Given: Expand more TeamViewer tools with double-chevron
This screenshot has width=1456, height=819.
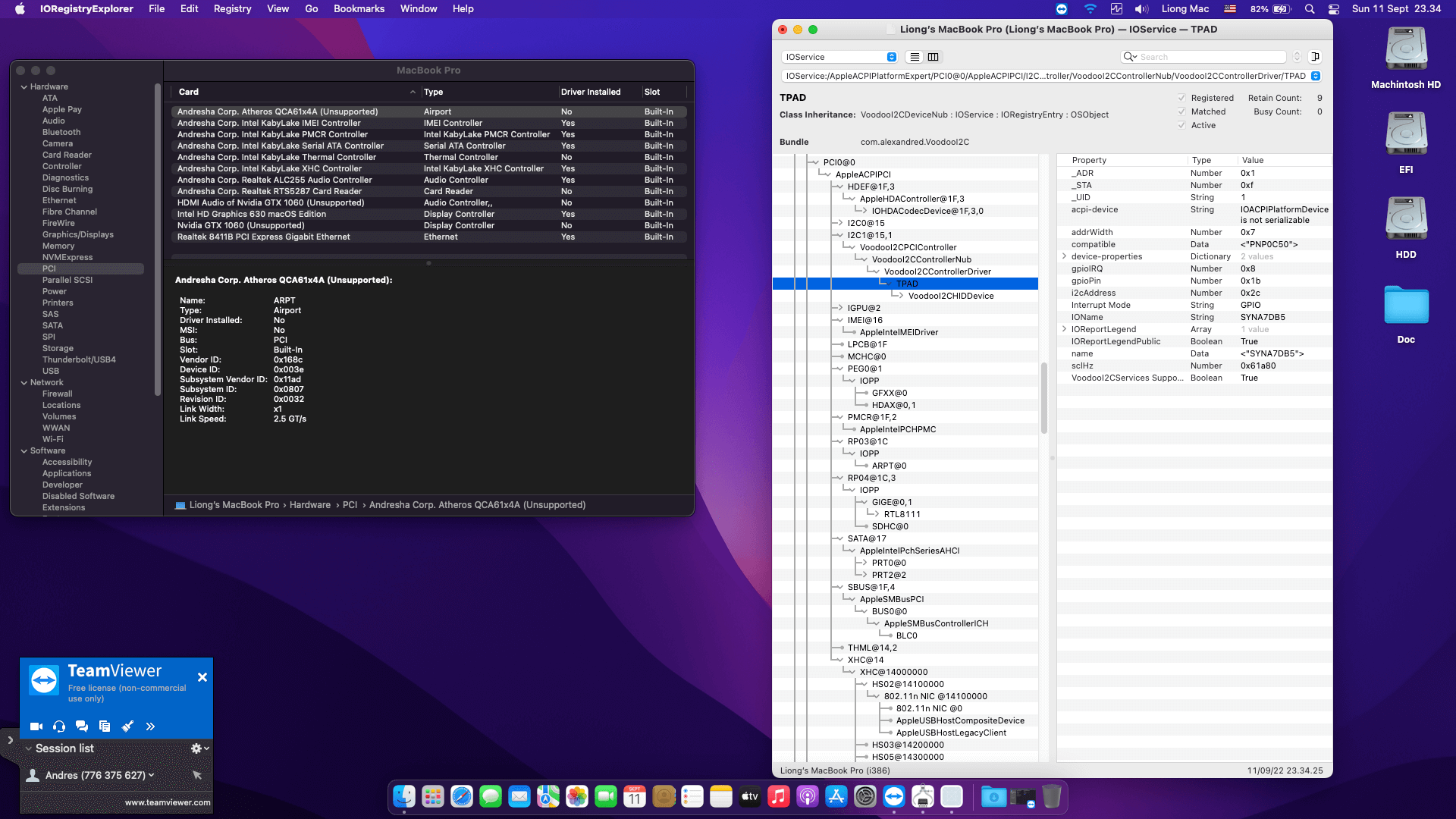Looking at the screenshot, I should coord(150,726).
